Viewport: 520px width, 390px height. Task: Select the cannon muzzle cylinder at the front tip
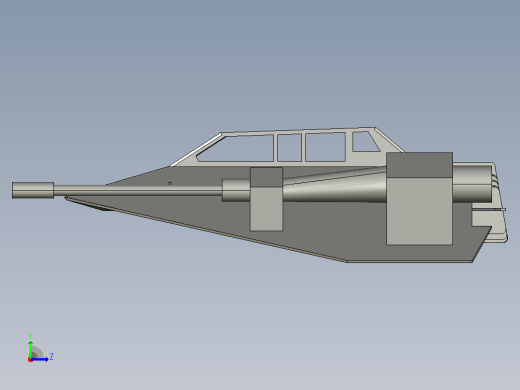pyautogui.click(x=33, y=190)
